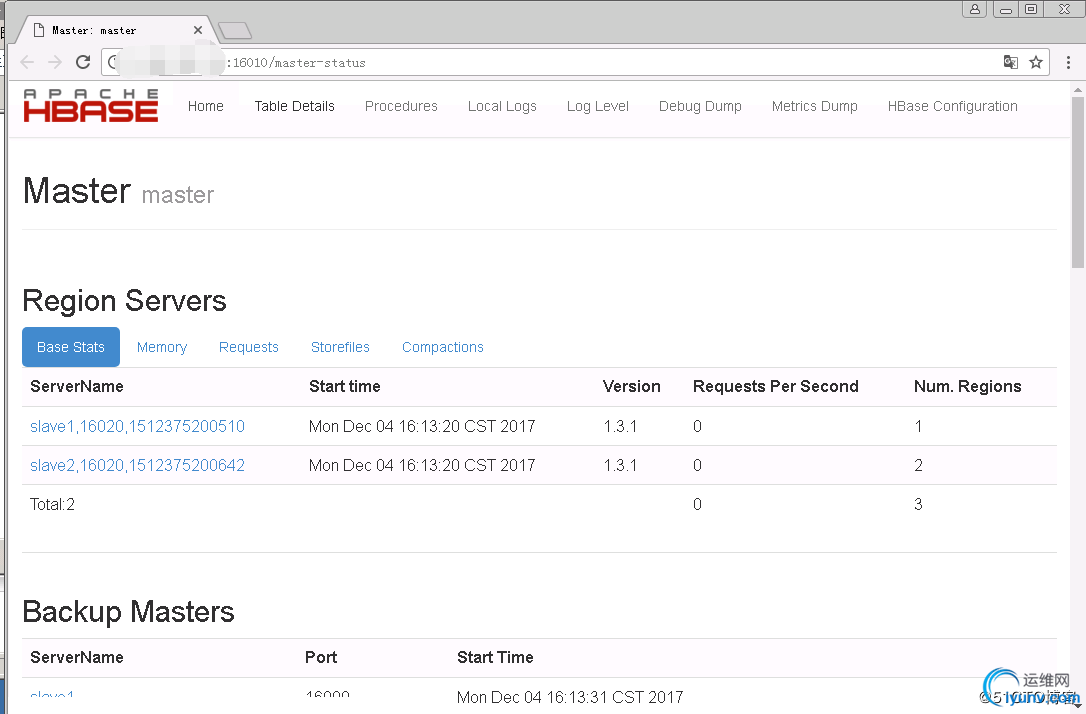Click the Region Servers ServerName column header
This screenshot has height=714, width=1086.
pyautogui.click(x=77, y=386)
